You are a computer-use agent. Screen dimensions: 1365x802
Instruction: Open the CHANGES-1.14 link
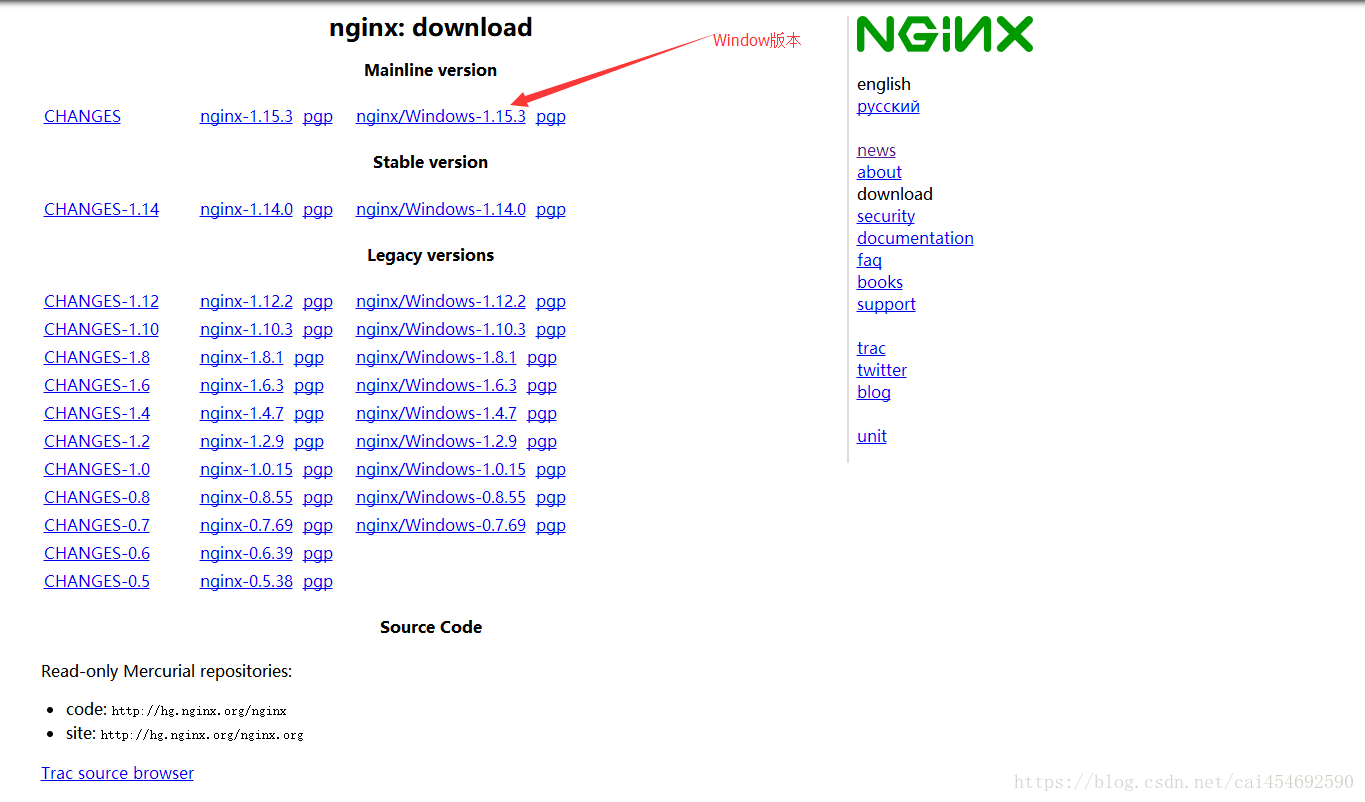(x=101, y=209)
